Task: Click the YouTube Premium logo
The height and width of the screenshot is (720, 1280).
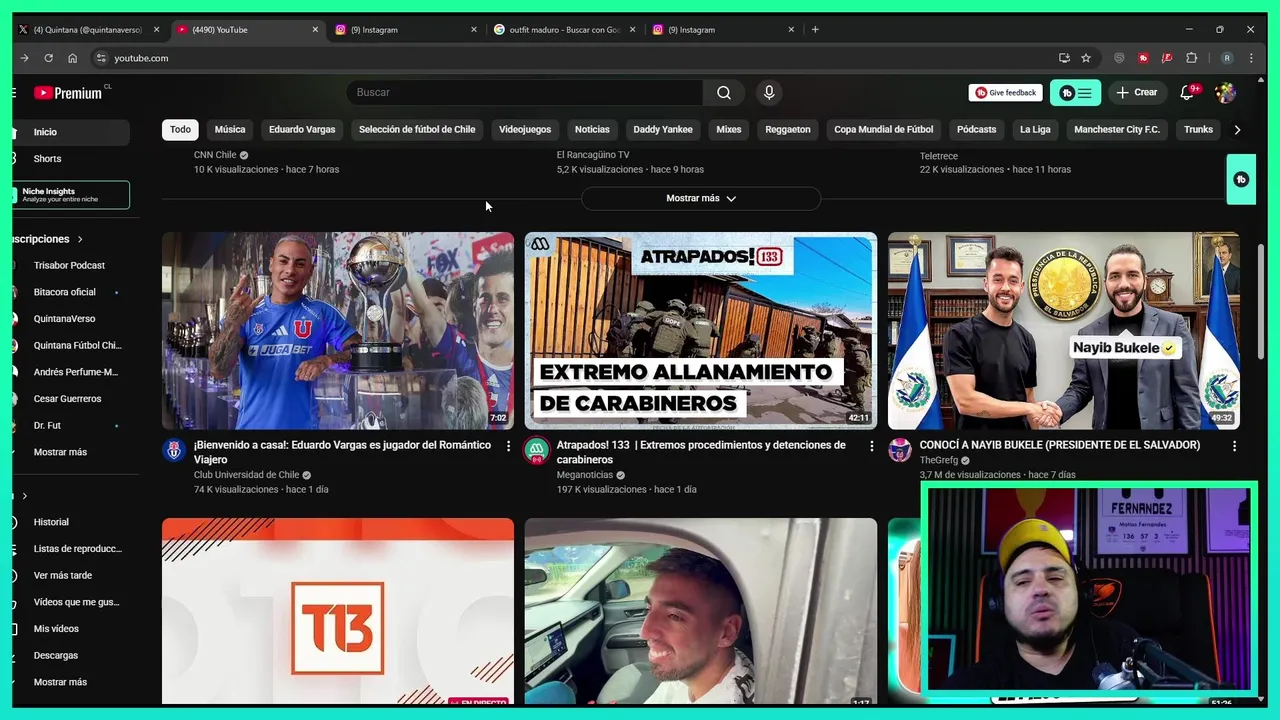Action: click(68, 92)
